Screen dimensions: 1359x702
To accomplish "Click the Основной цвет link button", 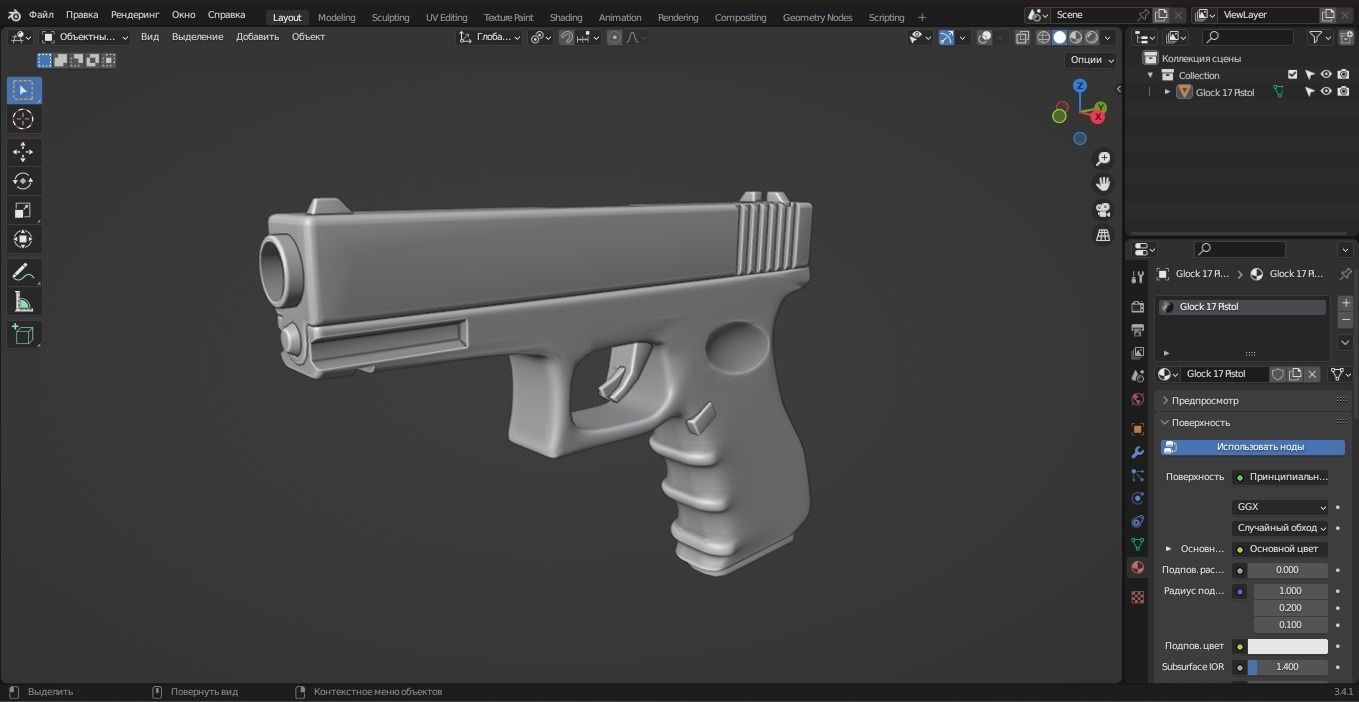I will click(x=1280, y=549).
